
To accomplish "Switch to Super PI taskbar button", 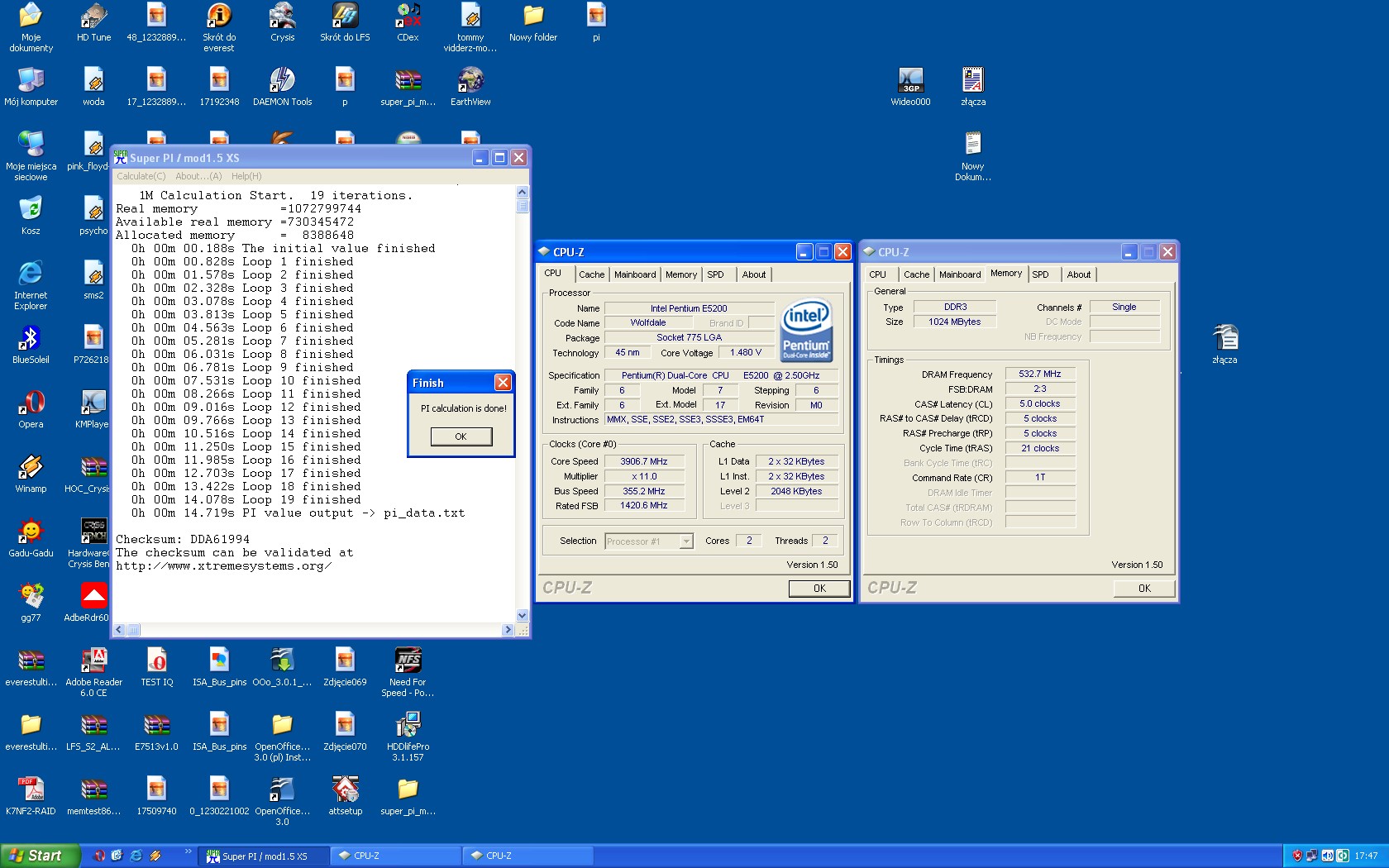I will [x=263, y=856].
